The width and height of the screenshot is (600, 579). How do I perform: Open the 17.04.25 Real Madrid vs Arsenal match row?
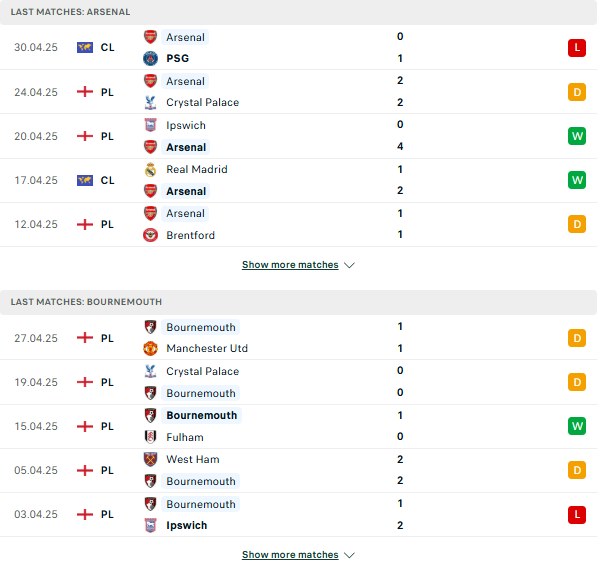point(298,180)
